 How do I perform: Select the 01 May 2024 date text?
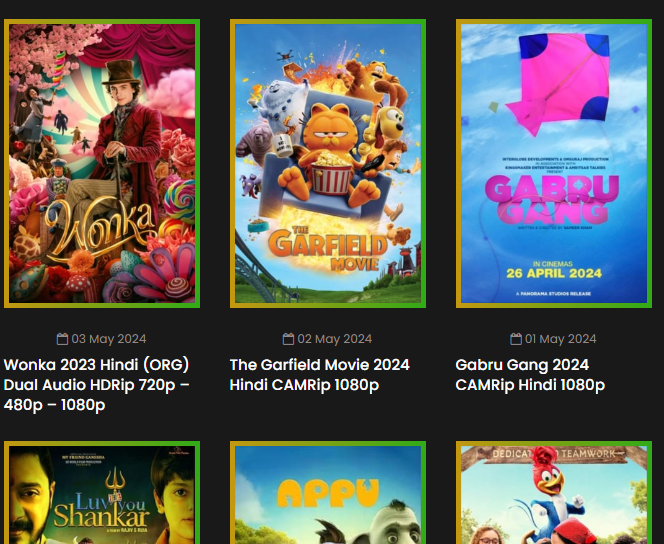(561, 339)
